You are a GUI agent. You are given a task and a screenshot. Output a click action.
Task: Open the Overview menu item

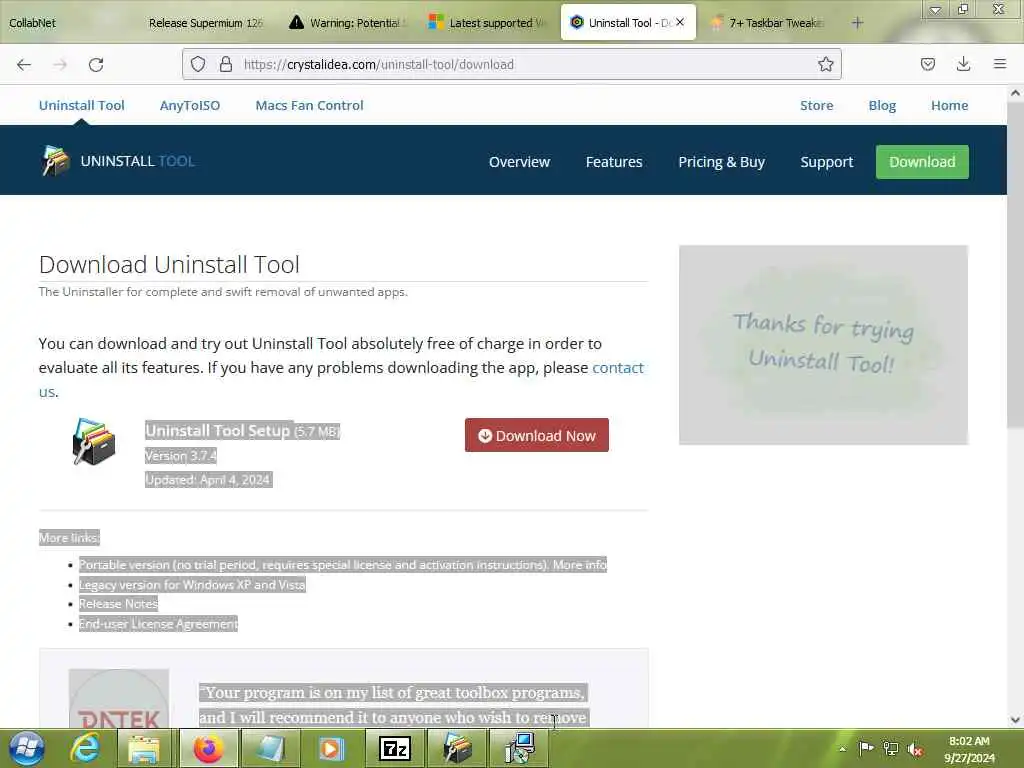[x=519, y=162]
